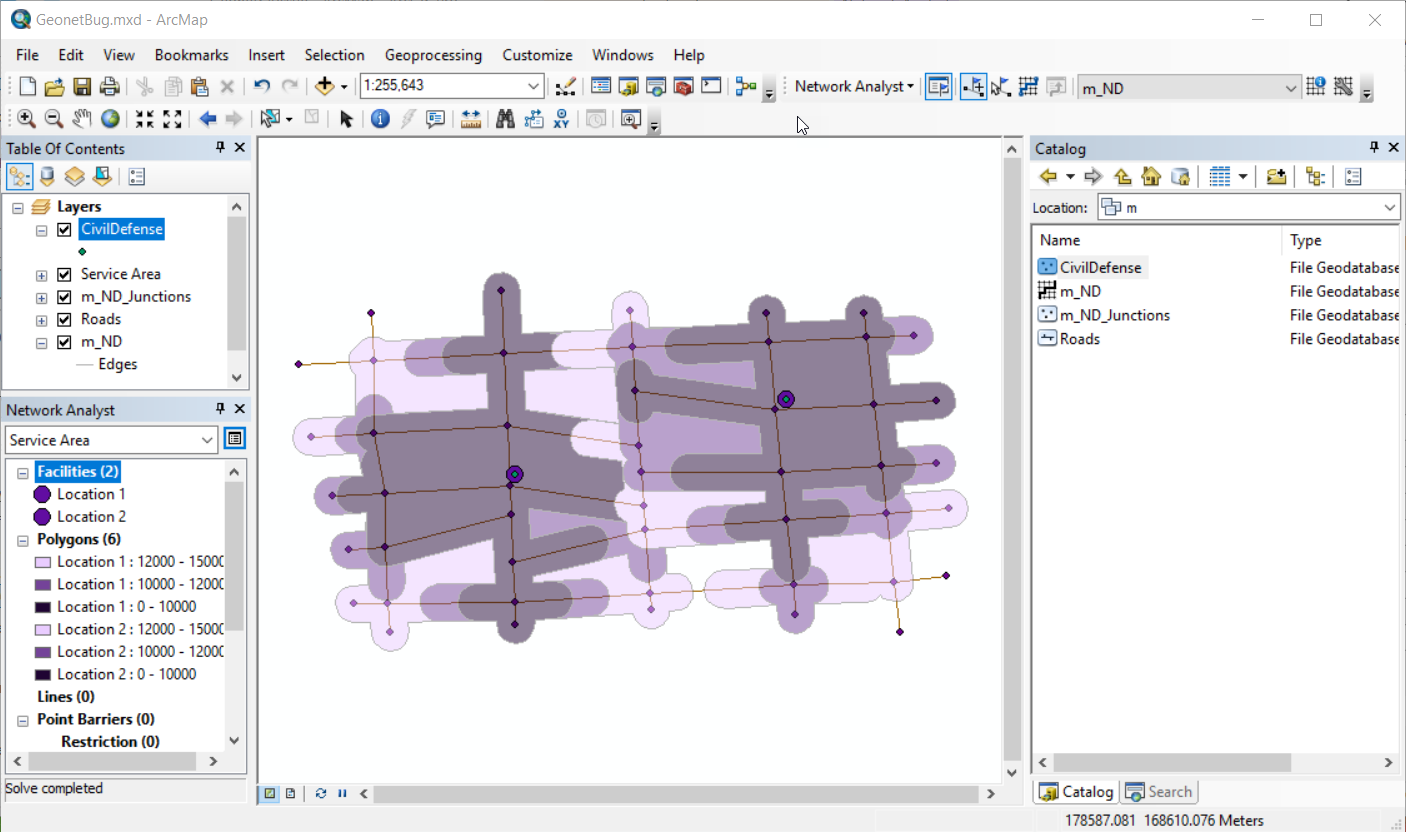The height and width of the screenshot is (832, 1406).
Task: Switch to the Search tab
Action: [x=1159, y=792]
